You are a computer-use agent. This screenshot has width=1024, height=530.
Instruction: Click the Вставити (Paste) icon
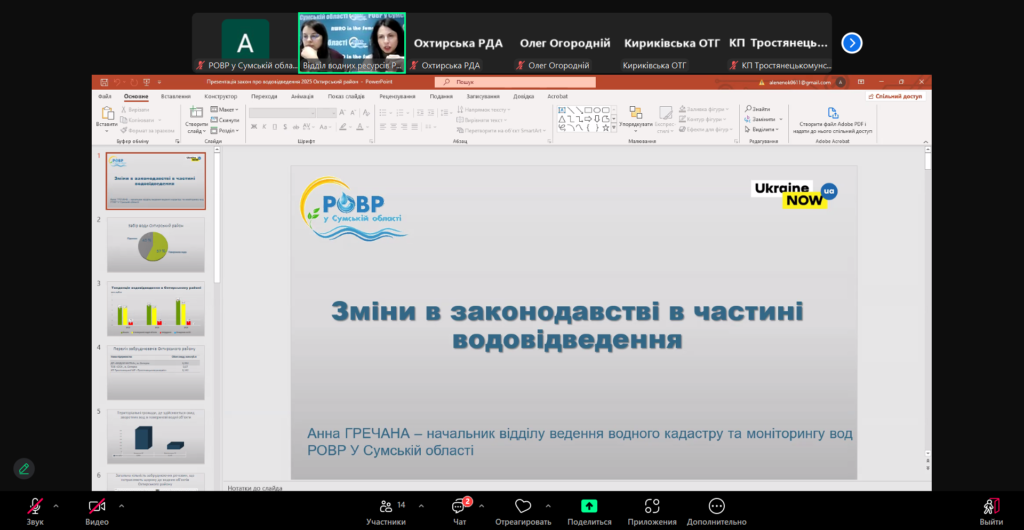(x=107, y=113)
